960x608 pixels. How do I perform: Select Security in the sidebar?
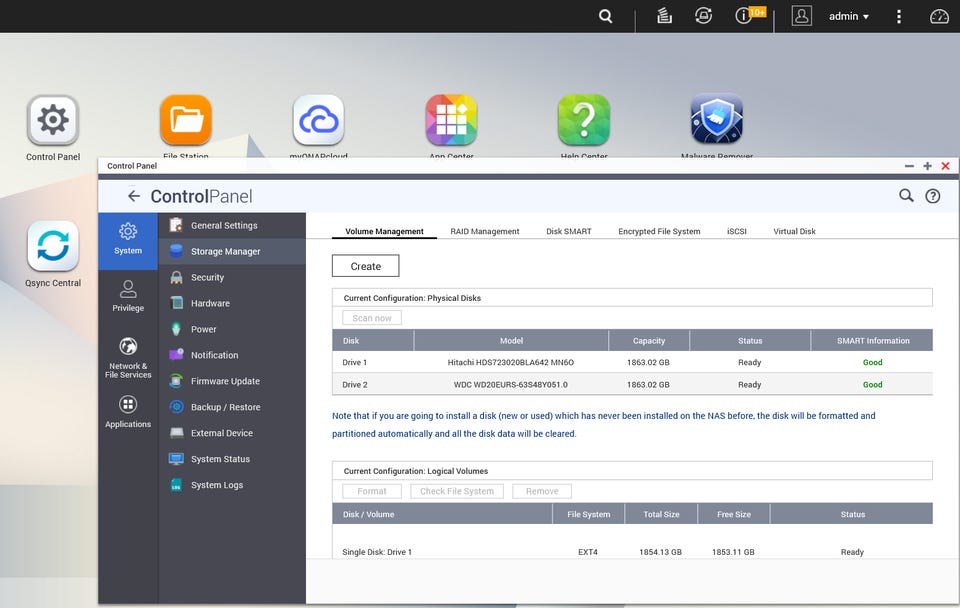[207, 277]
